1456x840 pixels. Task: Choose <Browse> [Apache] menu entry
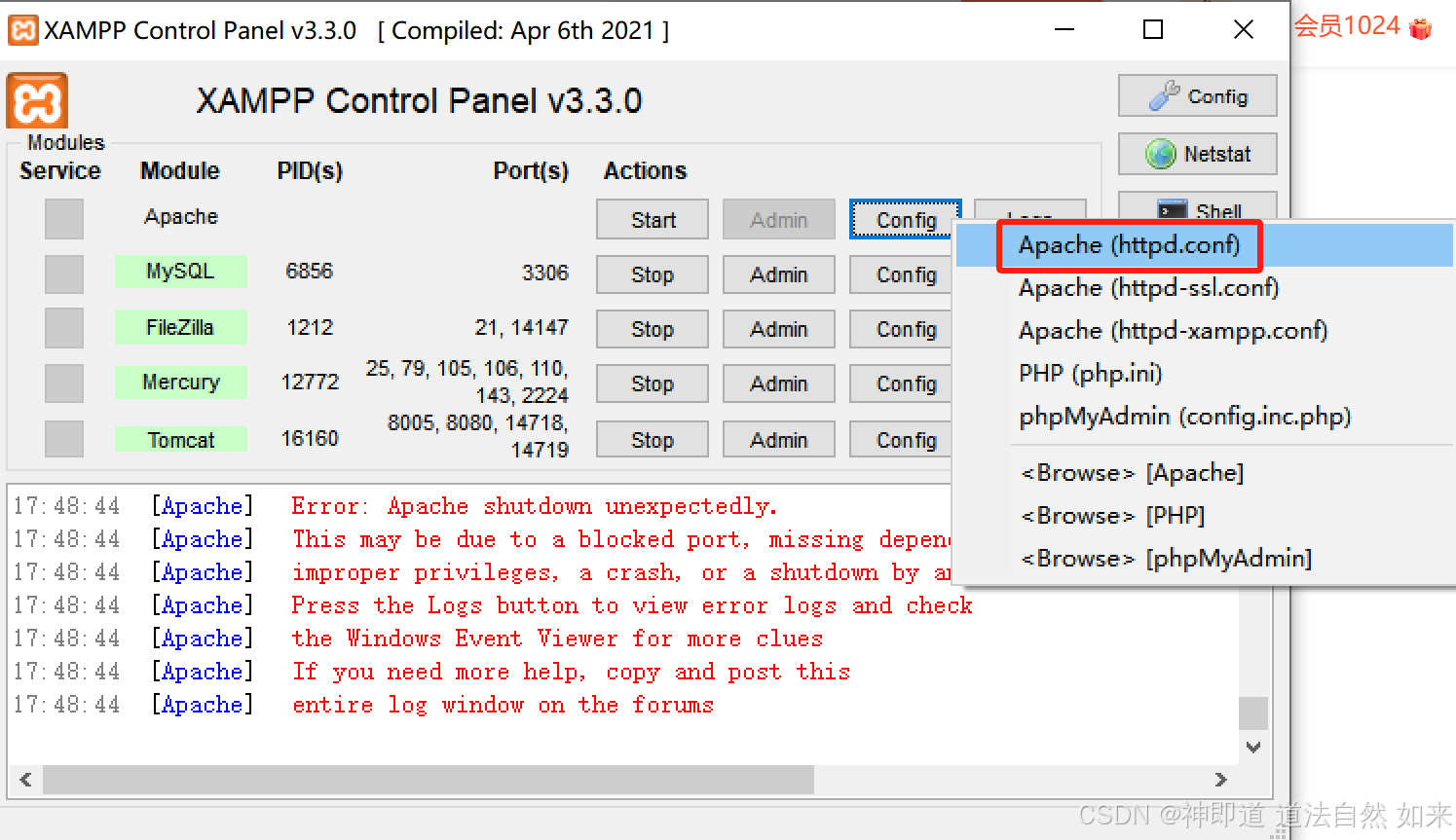tap(1205, 473)
